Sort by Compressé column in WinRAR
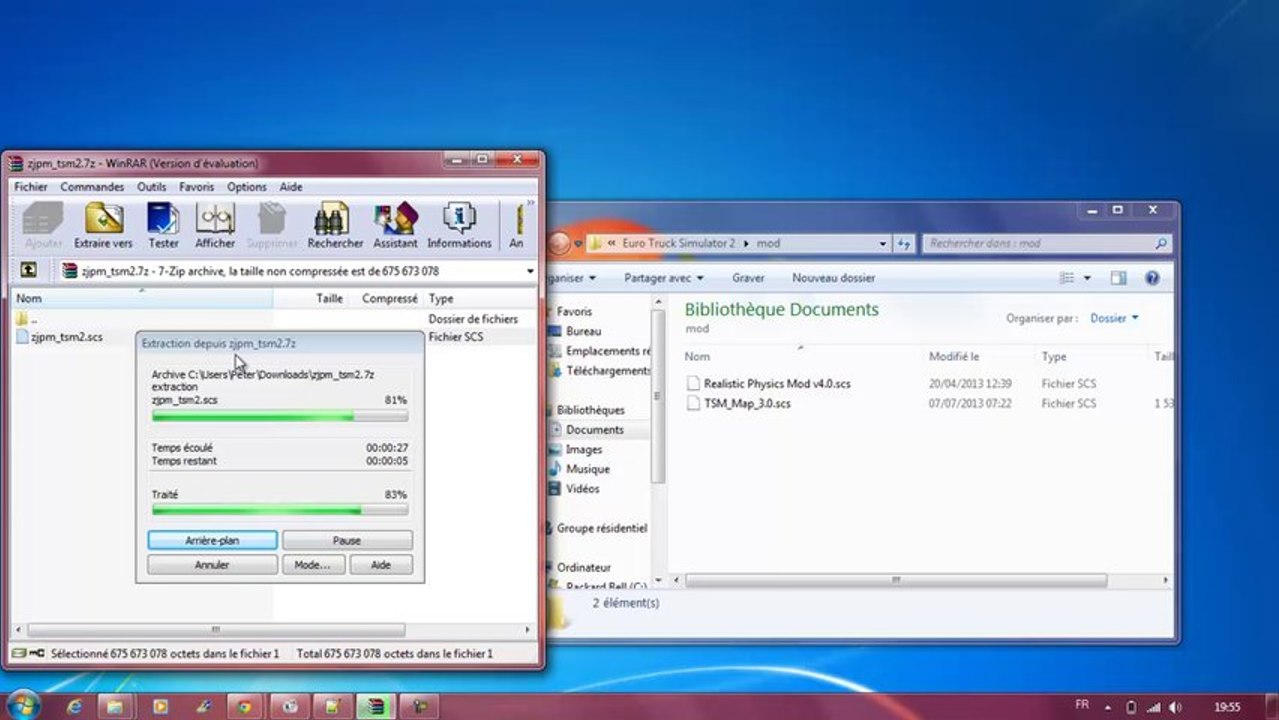Image resolution: width=1279 pixels, height=720 pixels. 389,298
